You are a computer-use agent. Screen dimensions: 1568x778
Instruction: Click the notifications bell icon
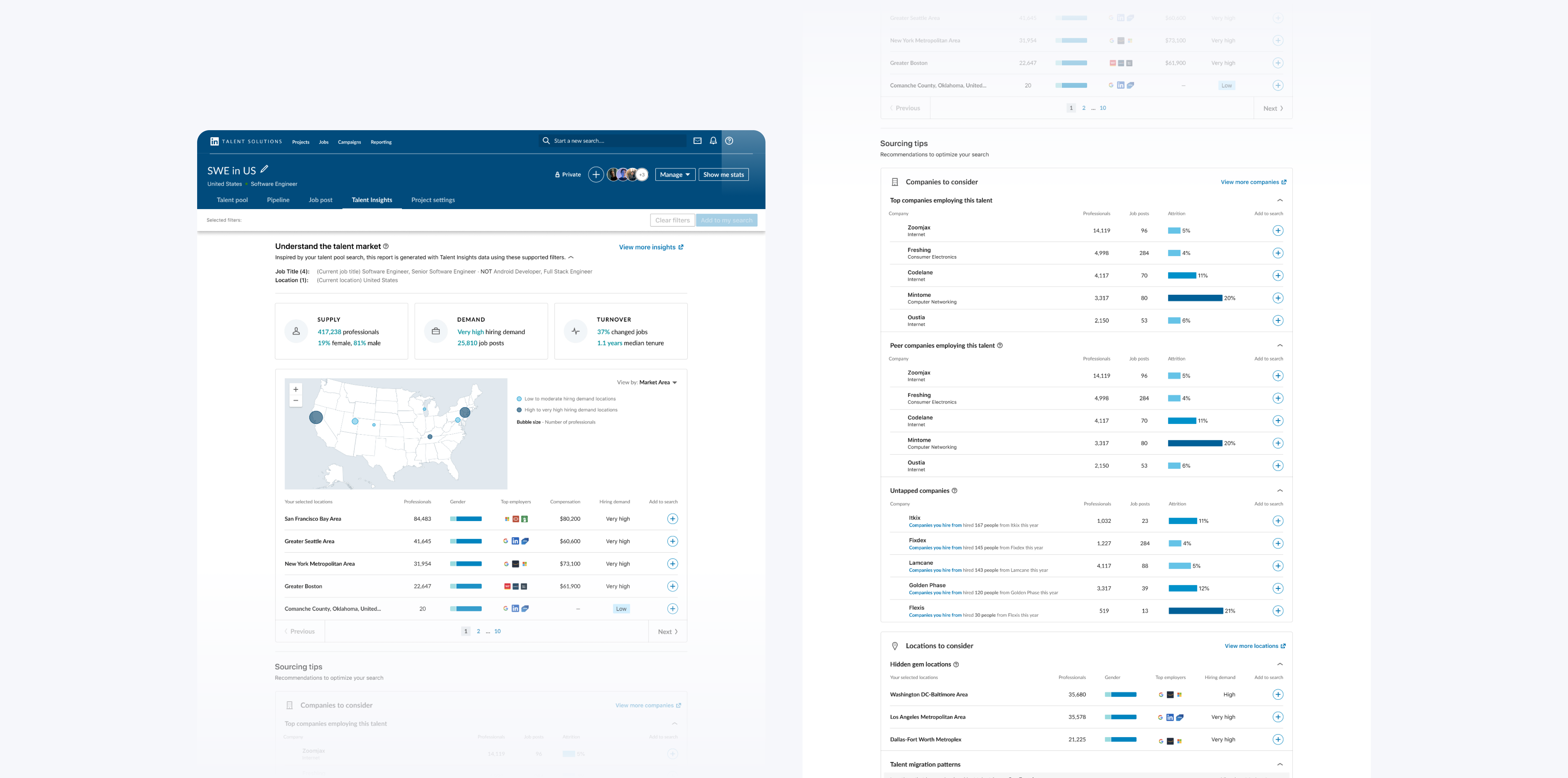tap(713, 141)
